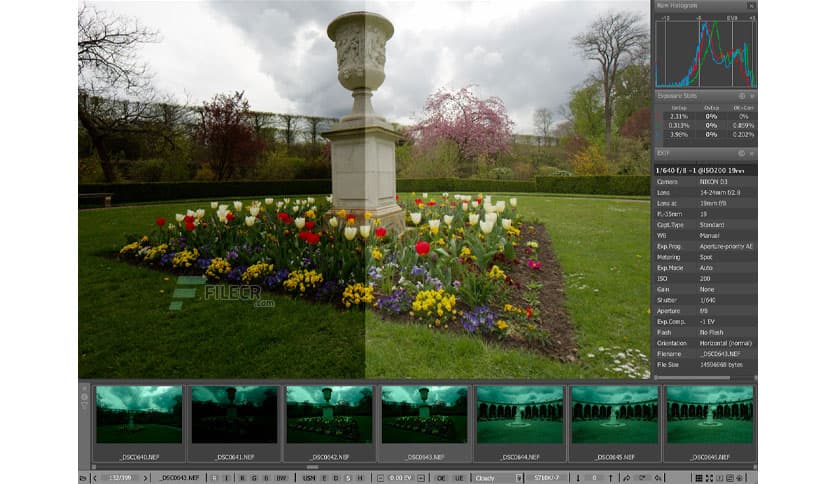This screenshot has width=836, height=484.
Task: Go to the next image with right arrow
Action: [145, 478]
